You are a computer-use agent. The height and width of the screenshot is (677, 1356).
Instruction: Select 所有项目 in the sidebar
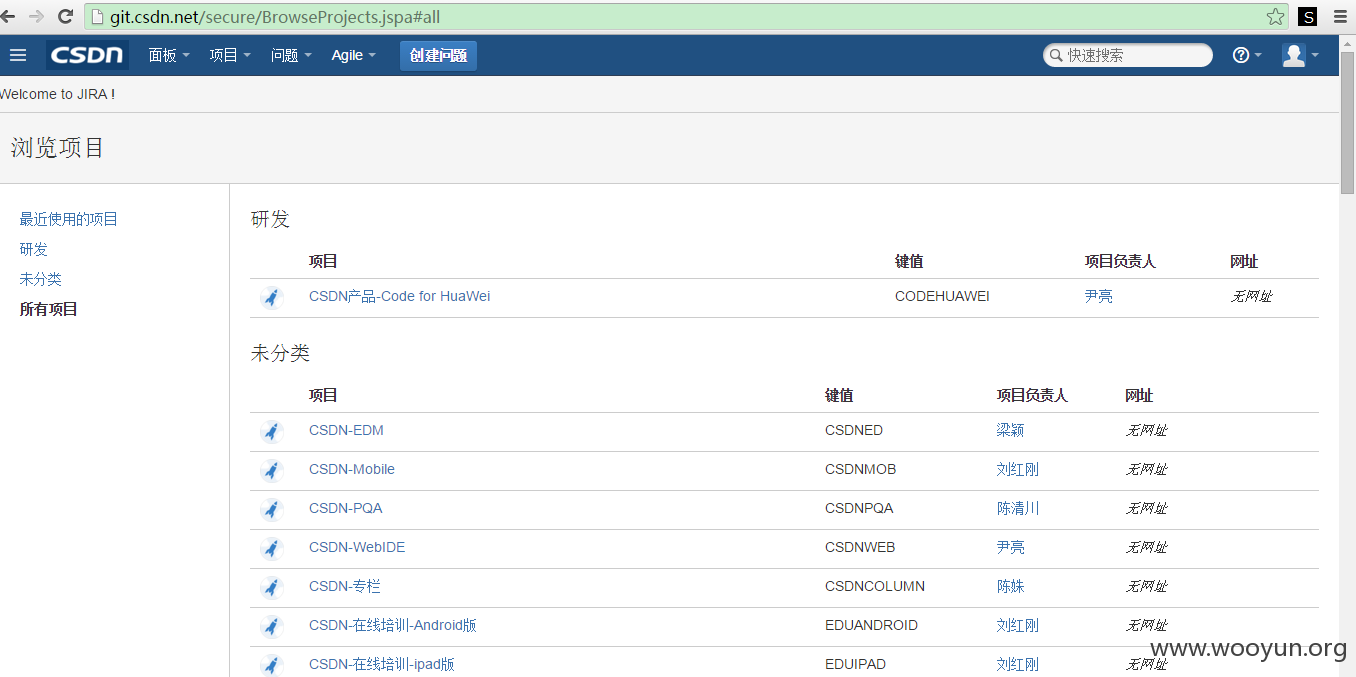pos(49,309)
